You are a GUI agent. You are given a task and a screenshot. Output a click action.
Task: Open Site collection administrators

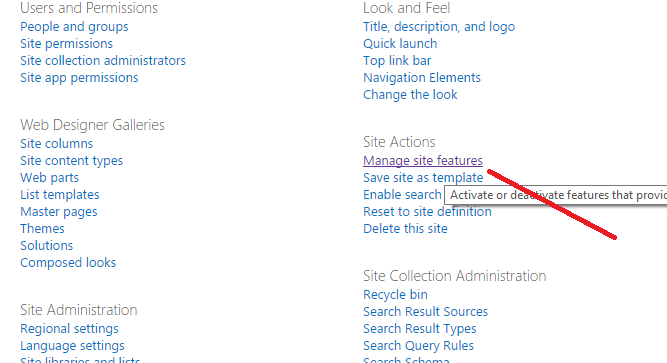point(103,61)
